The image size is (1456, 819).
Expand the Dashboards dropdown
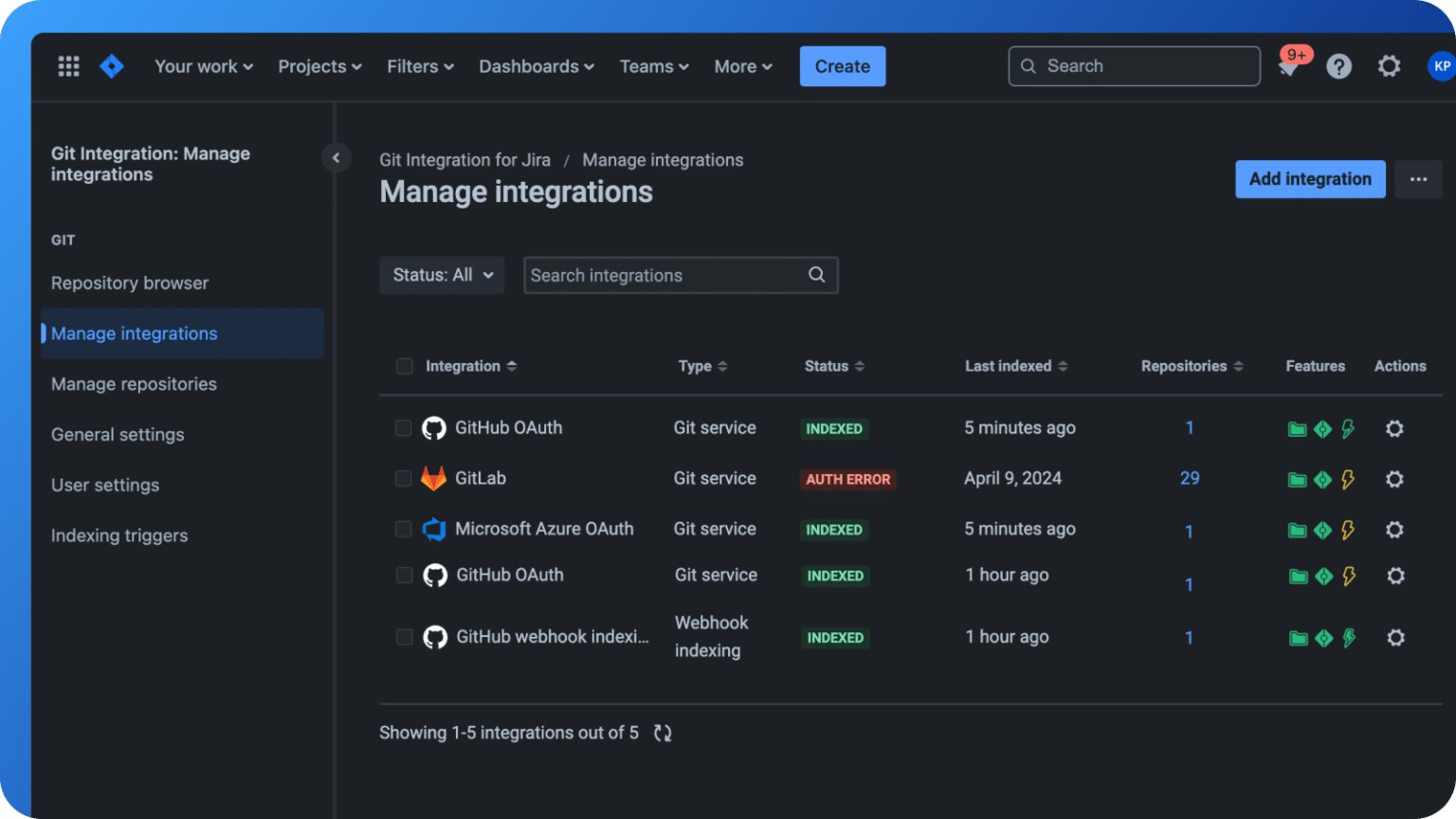537,66
